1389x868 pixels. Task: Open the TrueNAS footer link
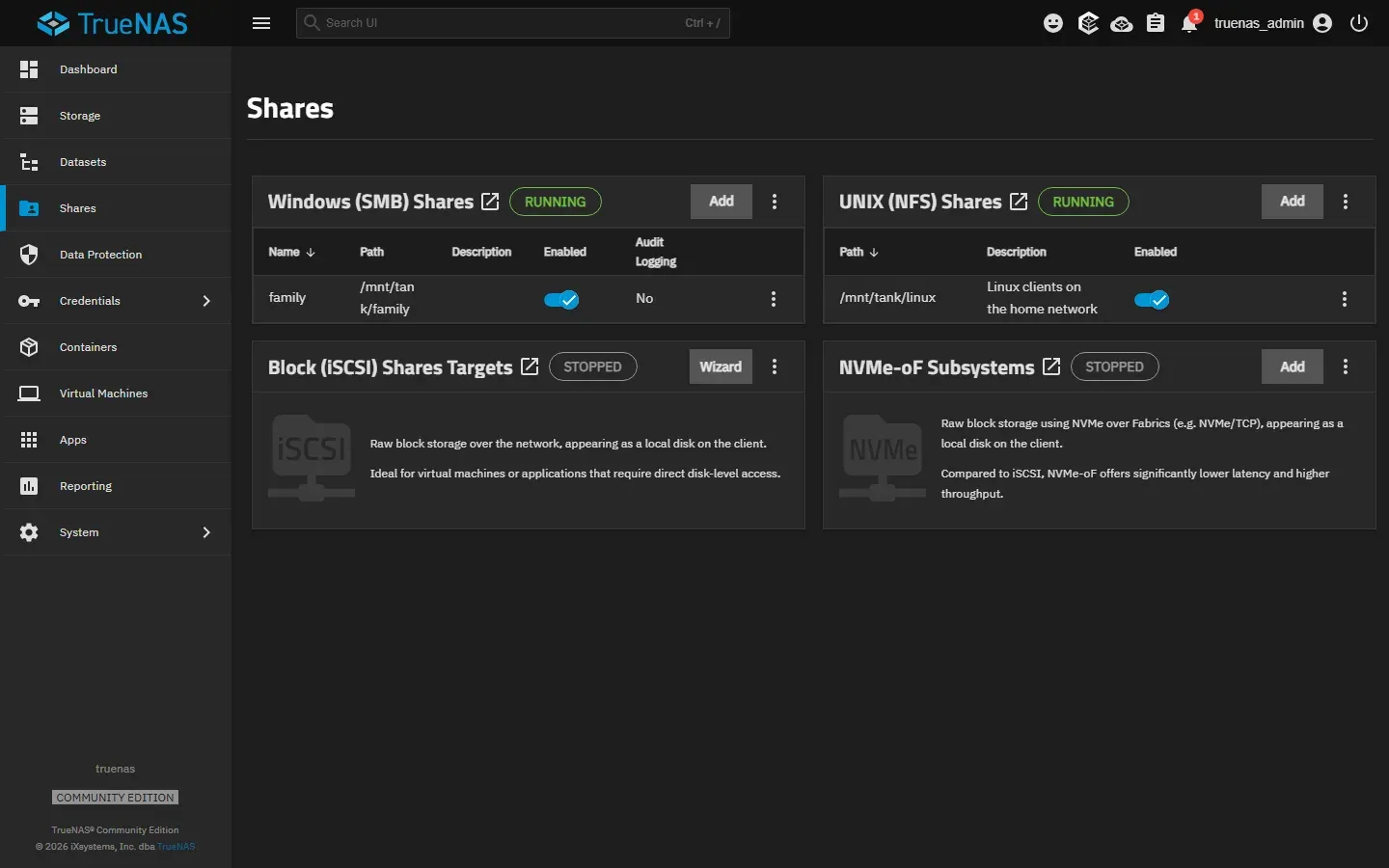pyautogui.click(x=177, y=847)
